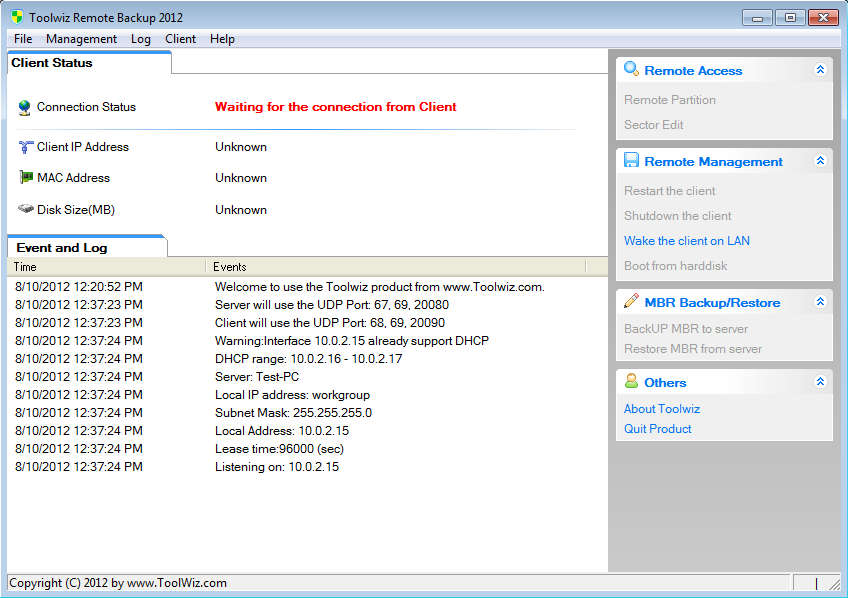Select the Event and Log tab
848x598 pixels.
click(62, 247)
